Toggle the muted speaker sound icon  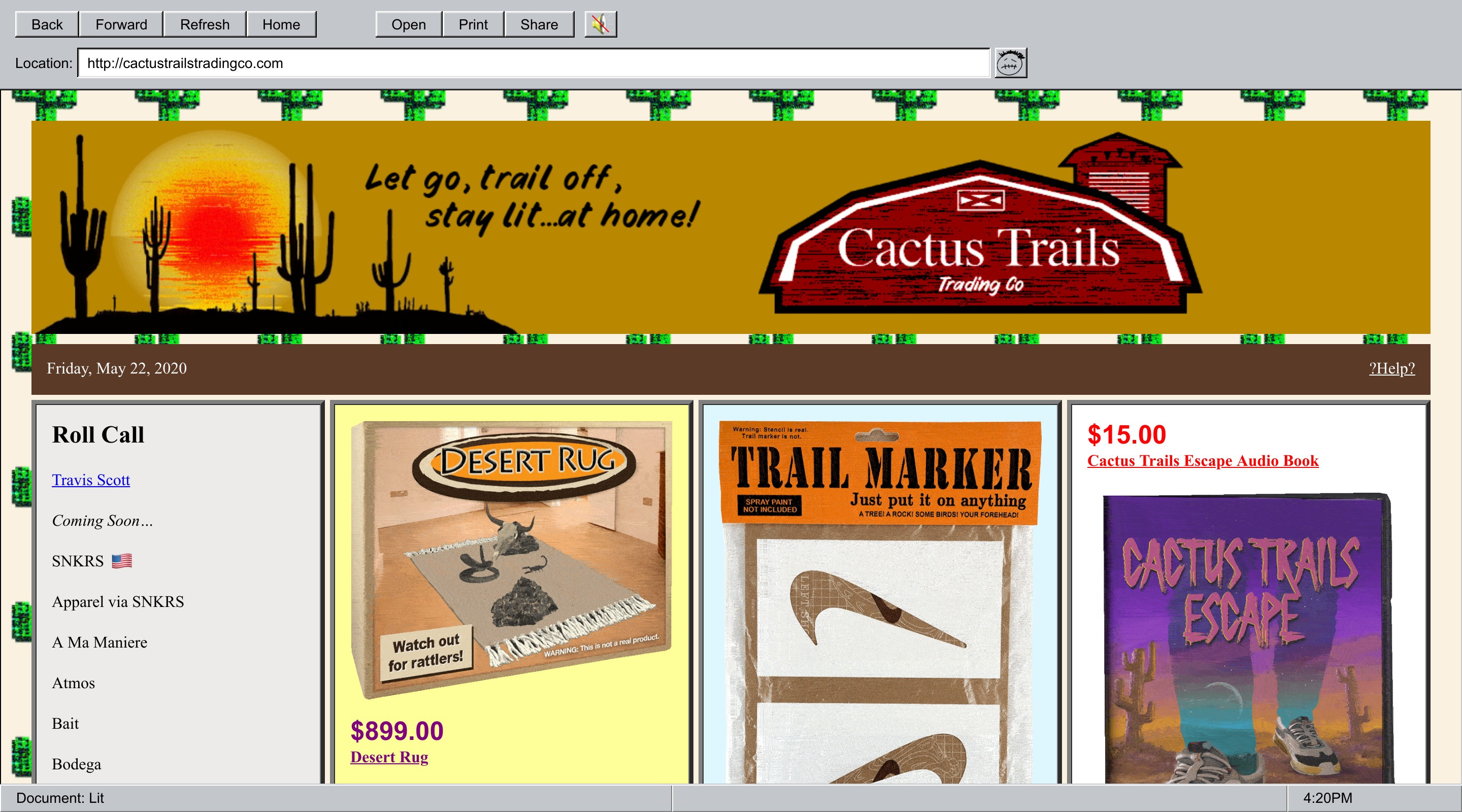coord(601,24)
